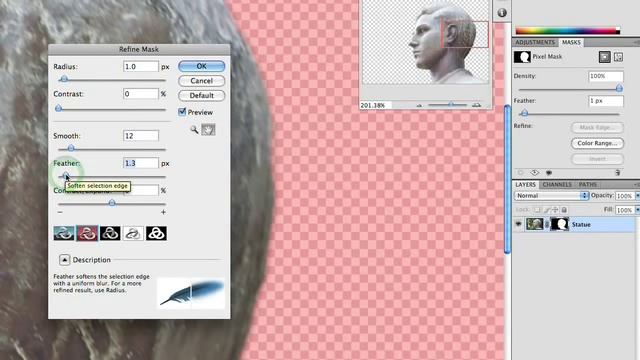The height and width of the screenshot is (360, 640).
Task: Click the Color Range button
Action: tap(597, 143)
